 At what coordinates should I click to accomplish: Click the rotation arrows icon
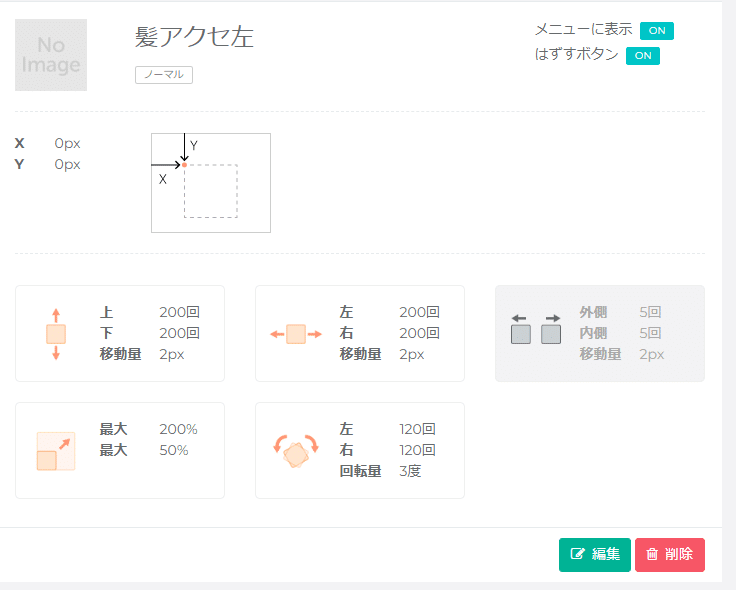[296, 451]
